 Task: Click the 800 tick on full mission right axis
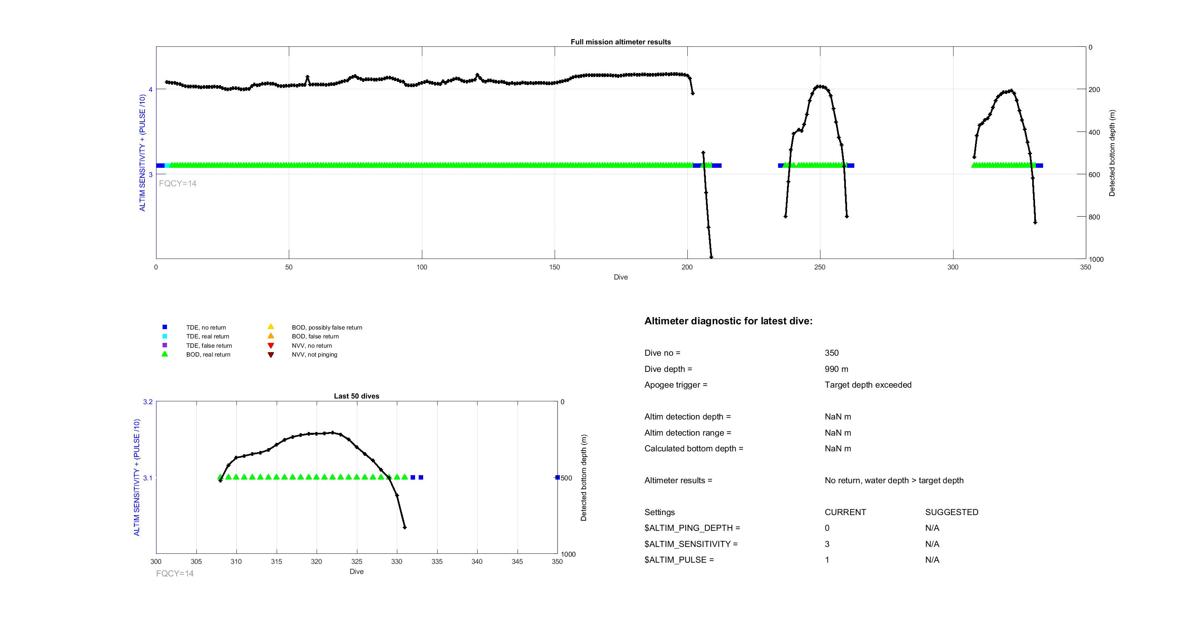1097,217
